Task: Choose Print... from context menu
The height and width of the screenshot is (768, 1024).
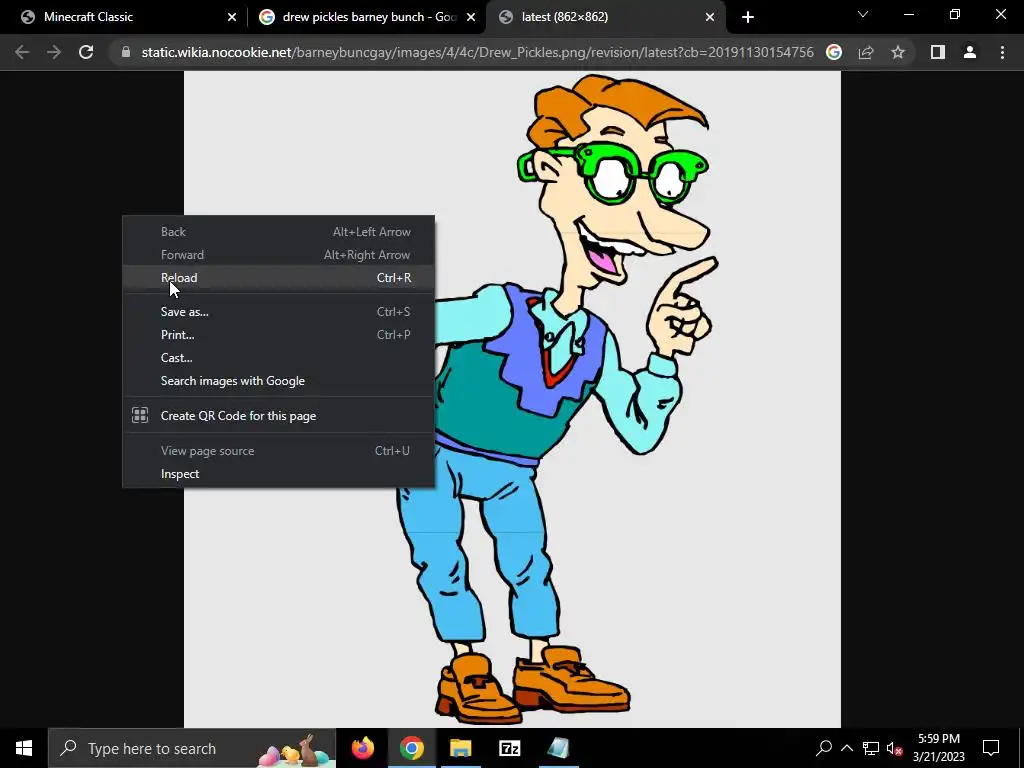Action: tap(279, 334)
